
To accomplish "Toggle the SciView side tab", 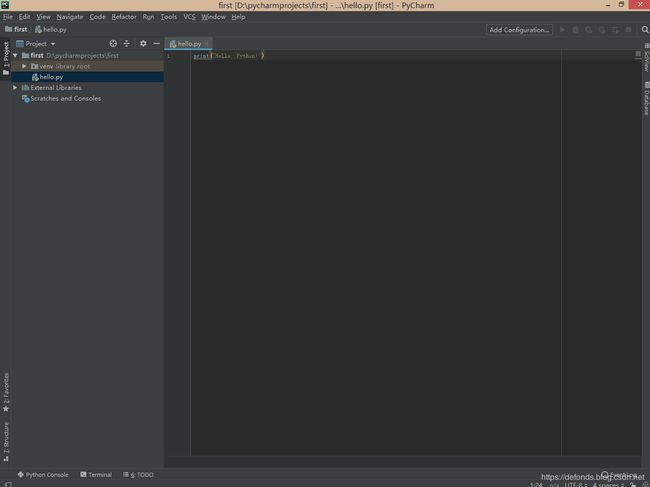I will tap(646, 58).
